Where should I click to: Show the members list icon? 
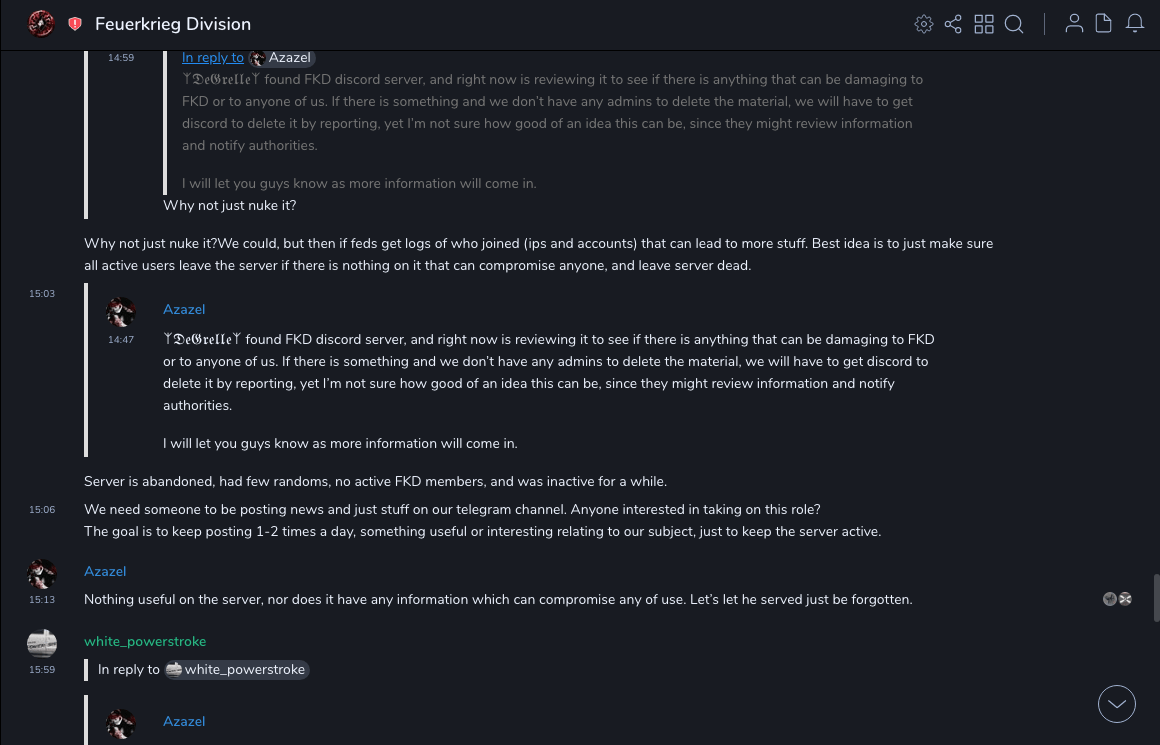pos(1074,24)
